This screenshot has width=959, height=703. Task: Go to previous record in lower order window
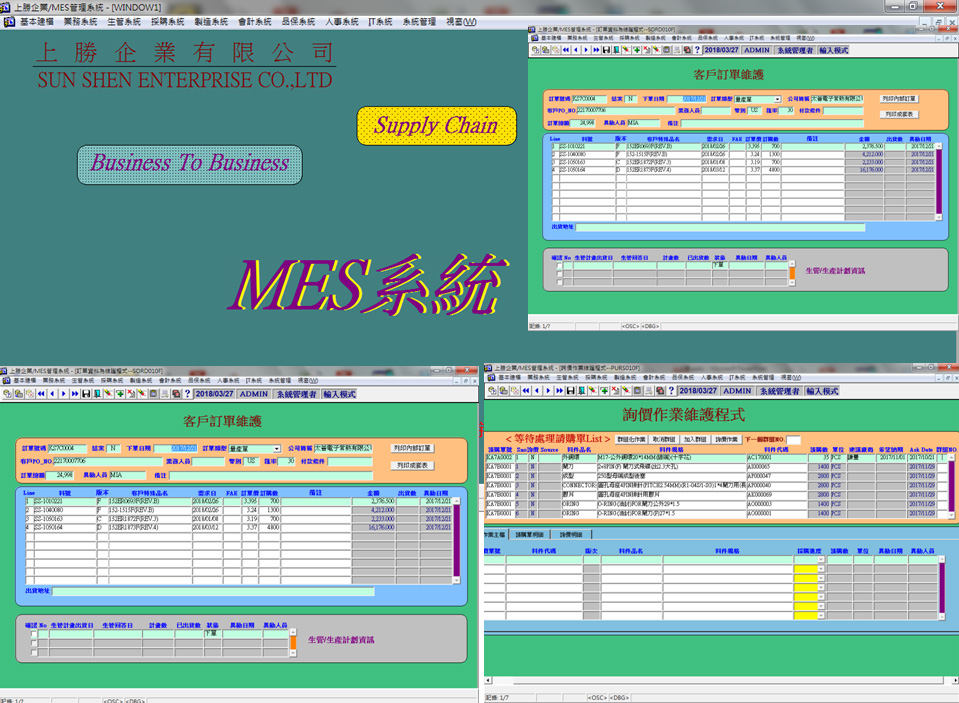coord(52,394)
